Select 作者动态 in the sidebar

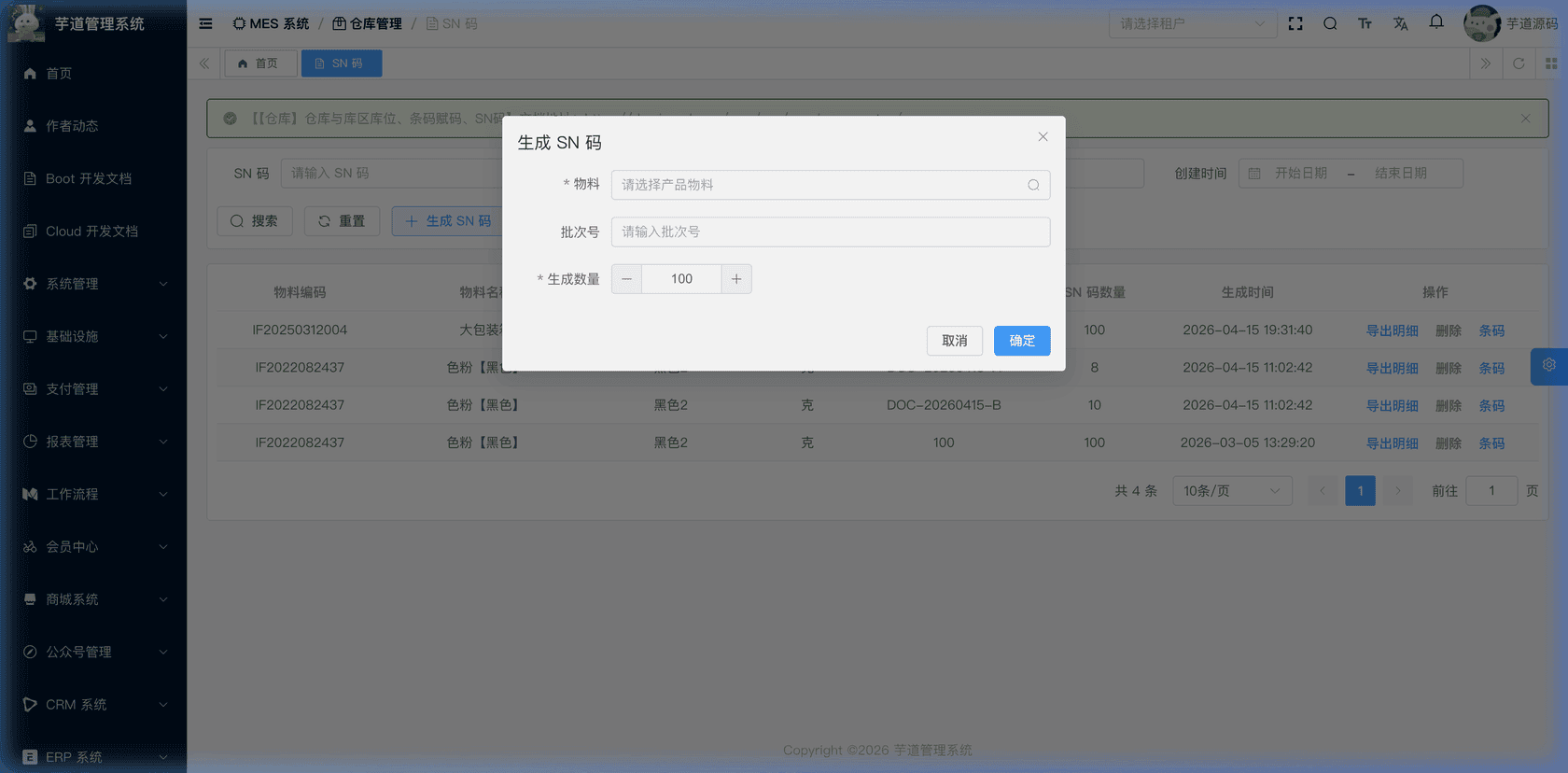click(x=72, y=126)
